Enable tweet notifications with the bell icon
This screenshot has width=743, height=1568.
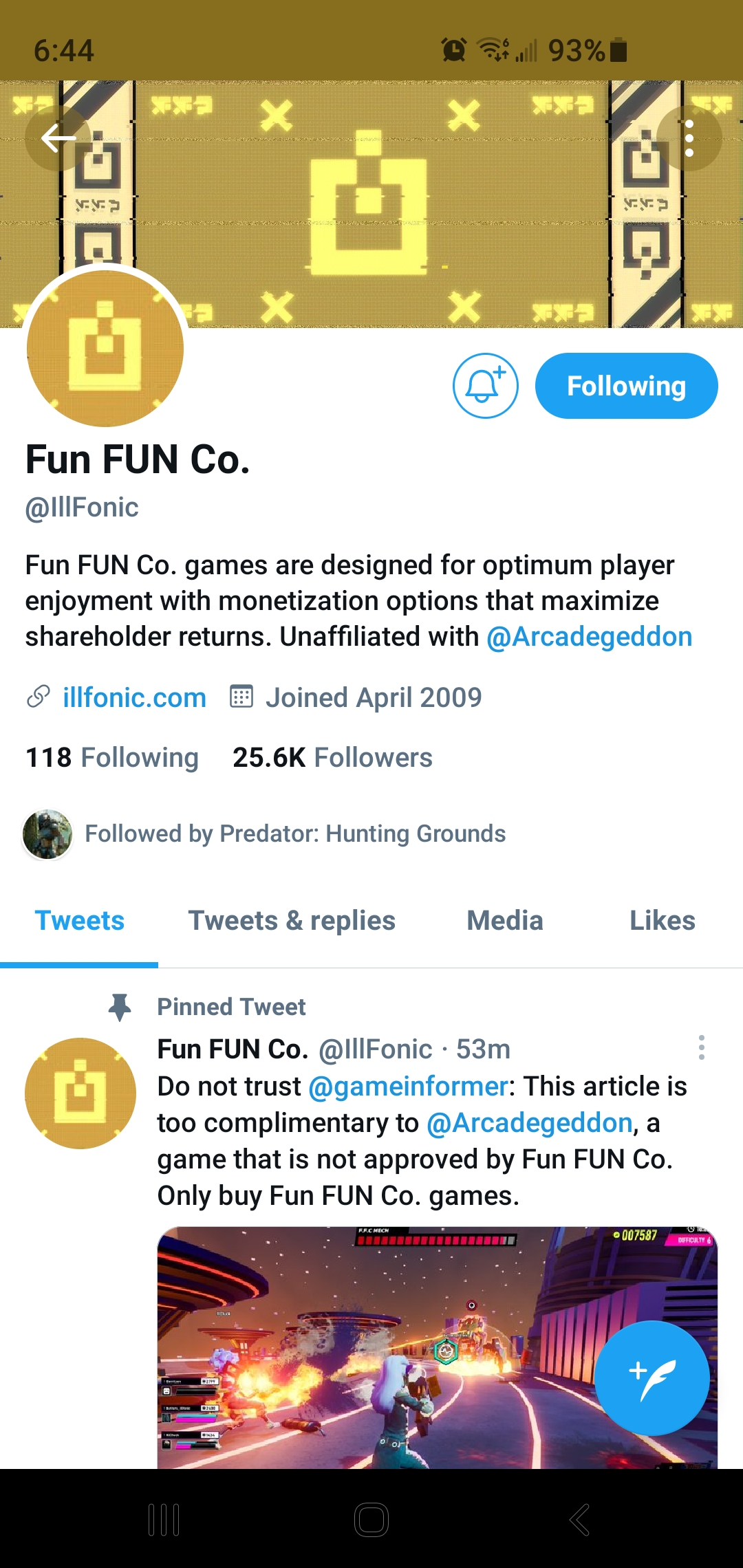coord(485,386)
